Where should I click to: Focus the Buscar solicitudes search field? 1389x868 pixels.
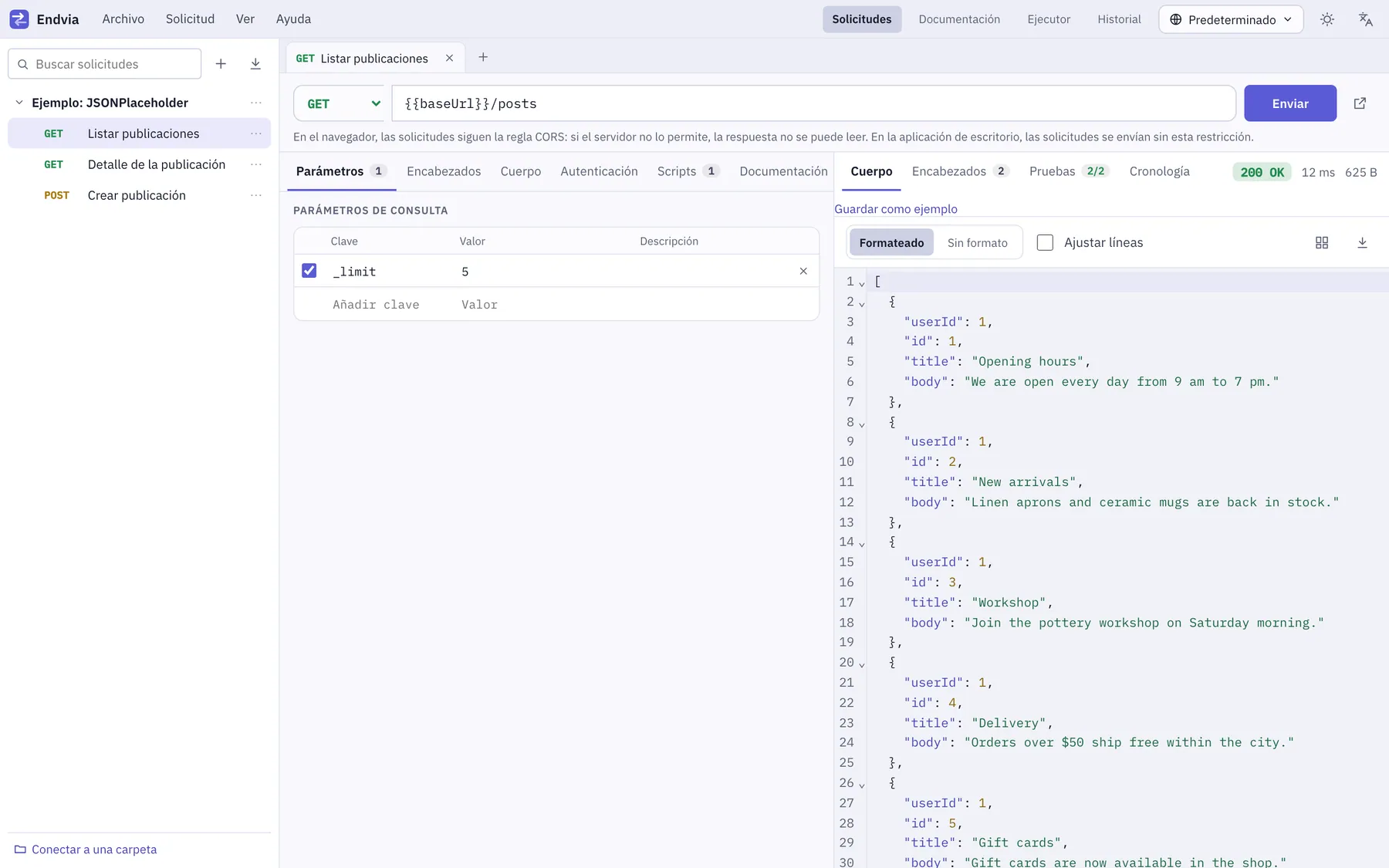pyautogui.click(x=104, y=64)
